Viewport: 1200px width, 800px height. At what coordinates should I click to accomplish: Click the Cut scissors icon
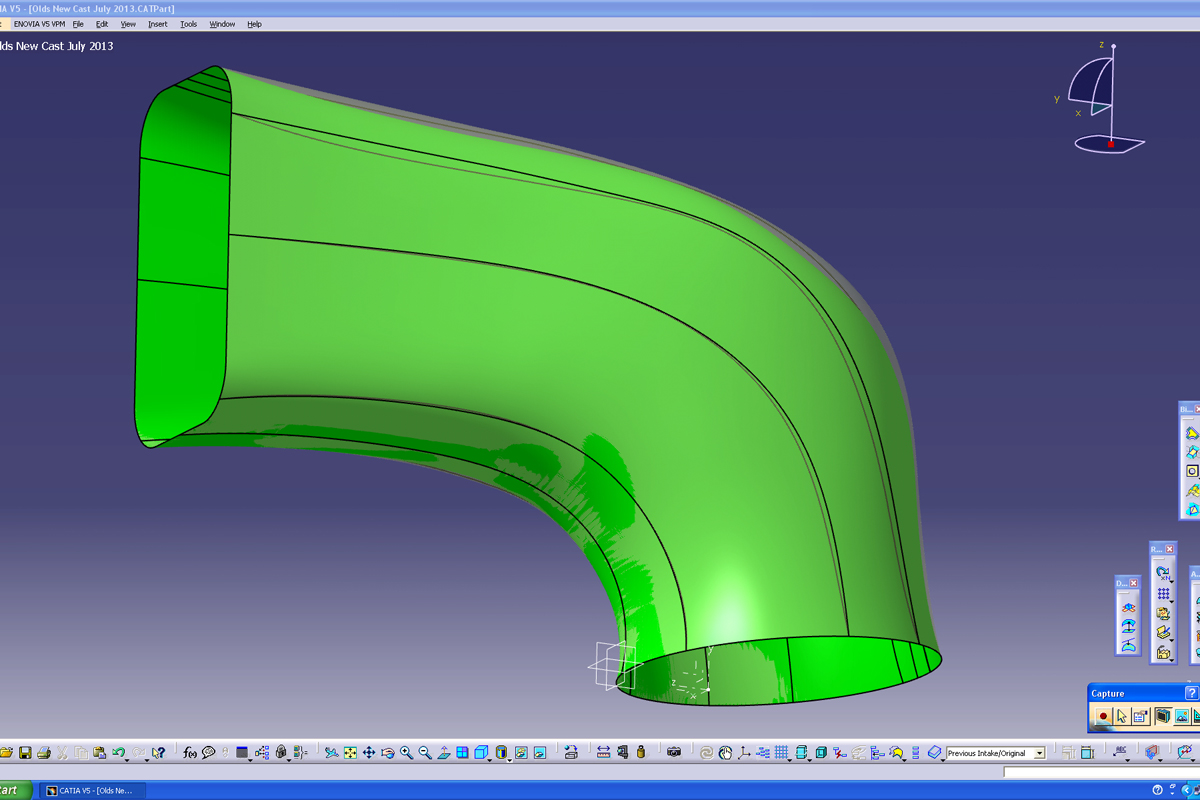tap(62, 752)
